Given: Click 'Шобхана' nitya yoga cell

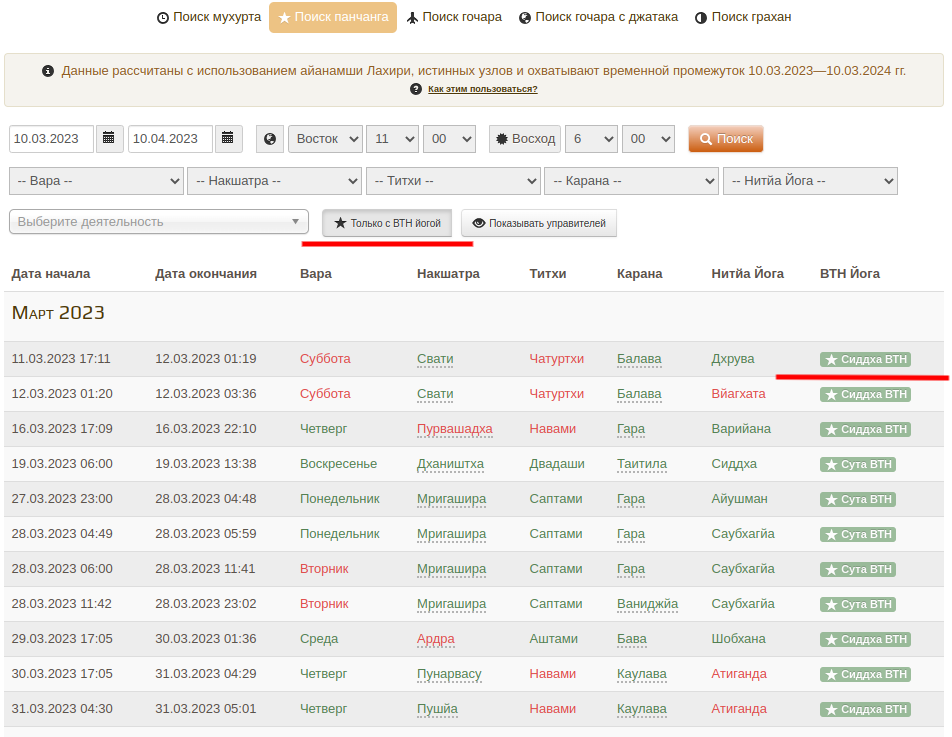Looking at the screenshot, I should [x=738, y=639].
